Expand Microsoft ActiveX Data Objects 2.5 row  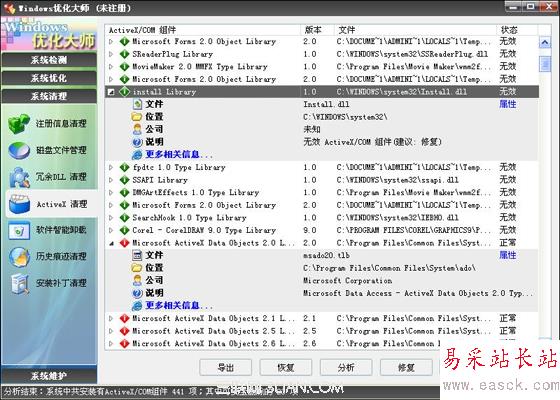click(x=111, y=331)
